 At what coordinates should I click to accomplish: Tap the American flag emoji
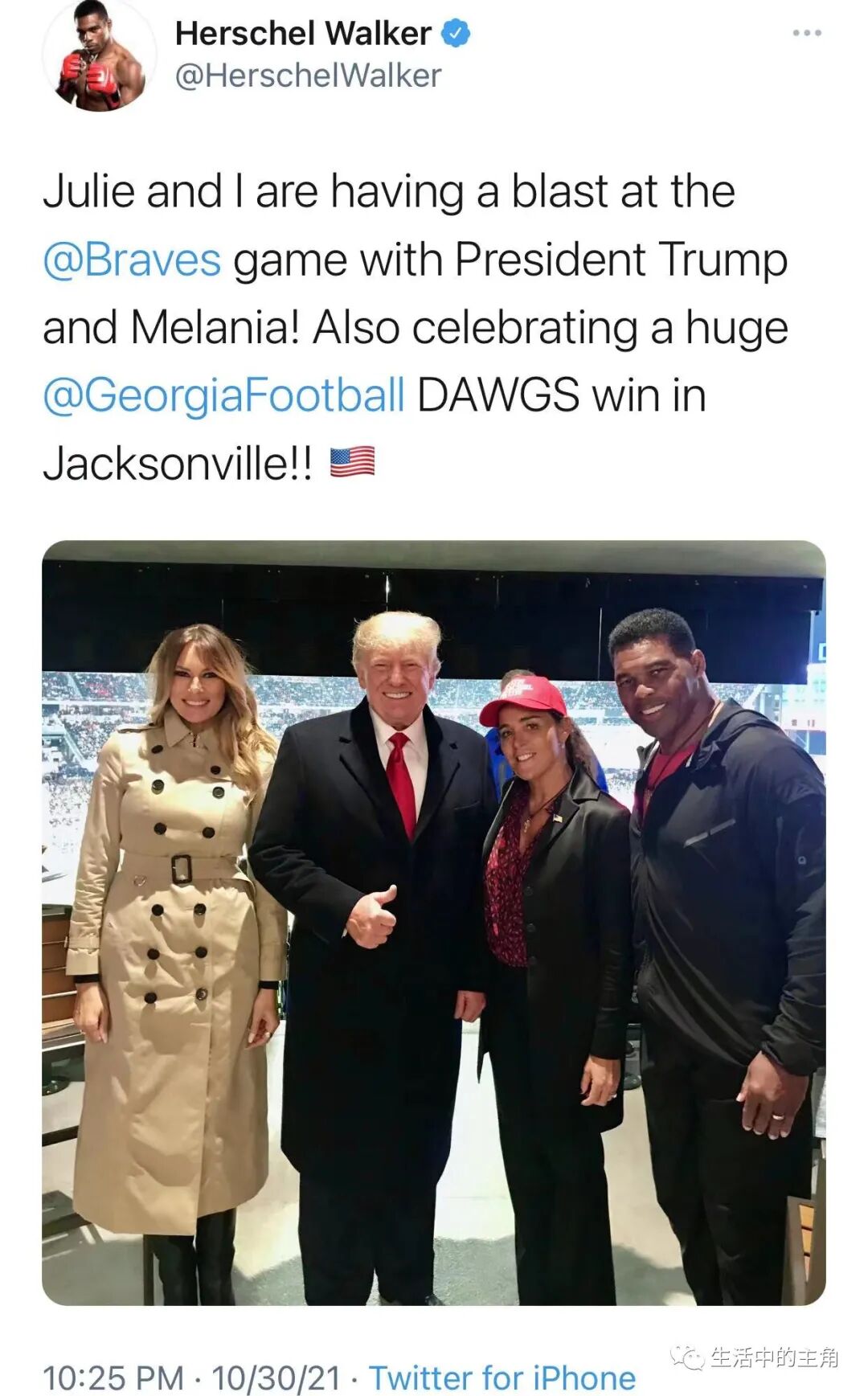pos(352,462)
